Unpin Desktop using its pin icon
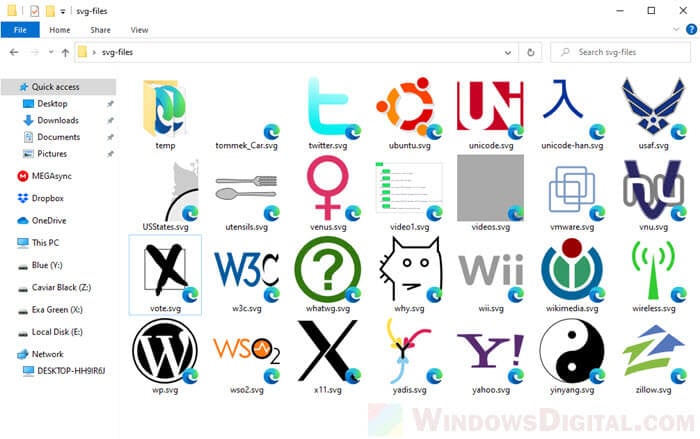The height and width of the screenshot is (439, 700). click(110, 104)
